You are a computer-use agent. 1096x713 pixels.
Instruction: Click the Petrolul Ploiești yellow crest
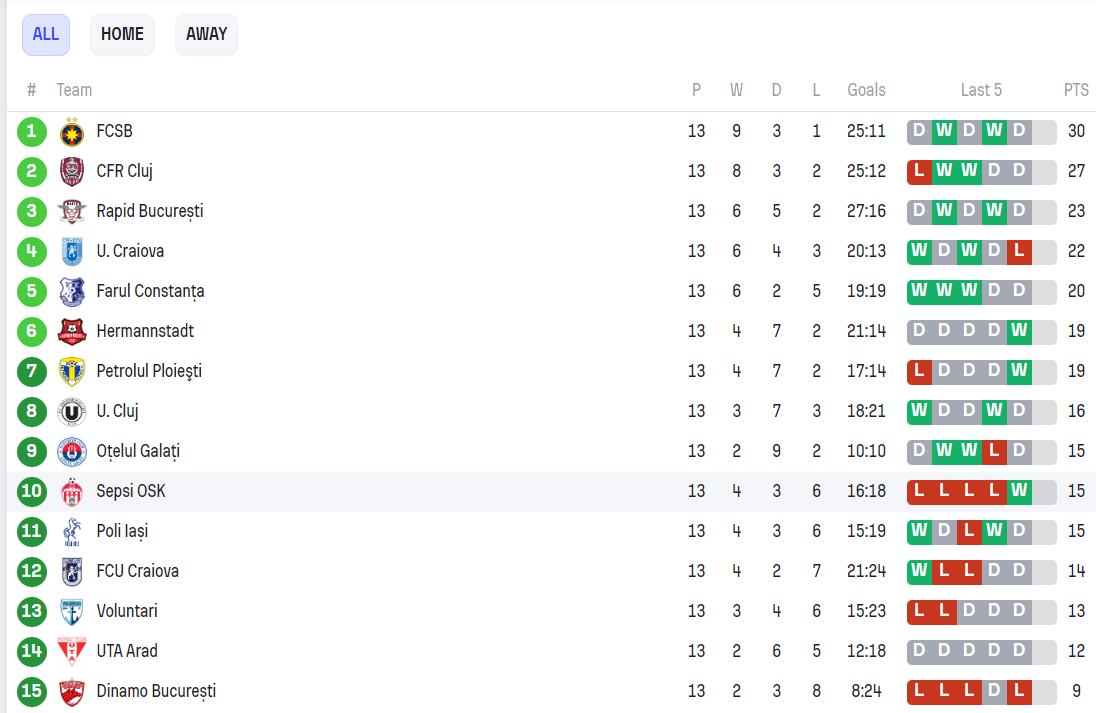tap(71, 371)
